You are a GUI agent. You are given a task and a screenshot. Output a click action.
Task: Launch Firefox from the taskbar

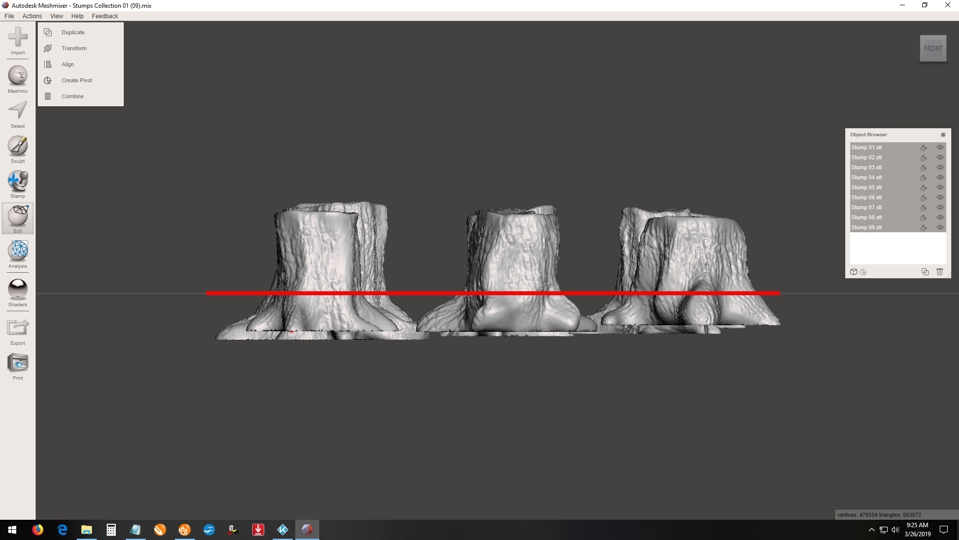tap(38, 530)
